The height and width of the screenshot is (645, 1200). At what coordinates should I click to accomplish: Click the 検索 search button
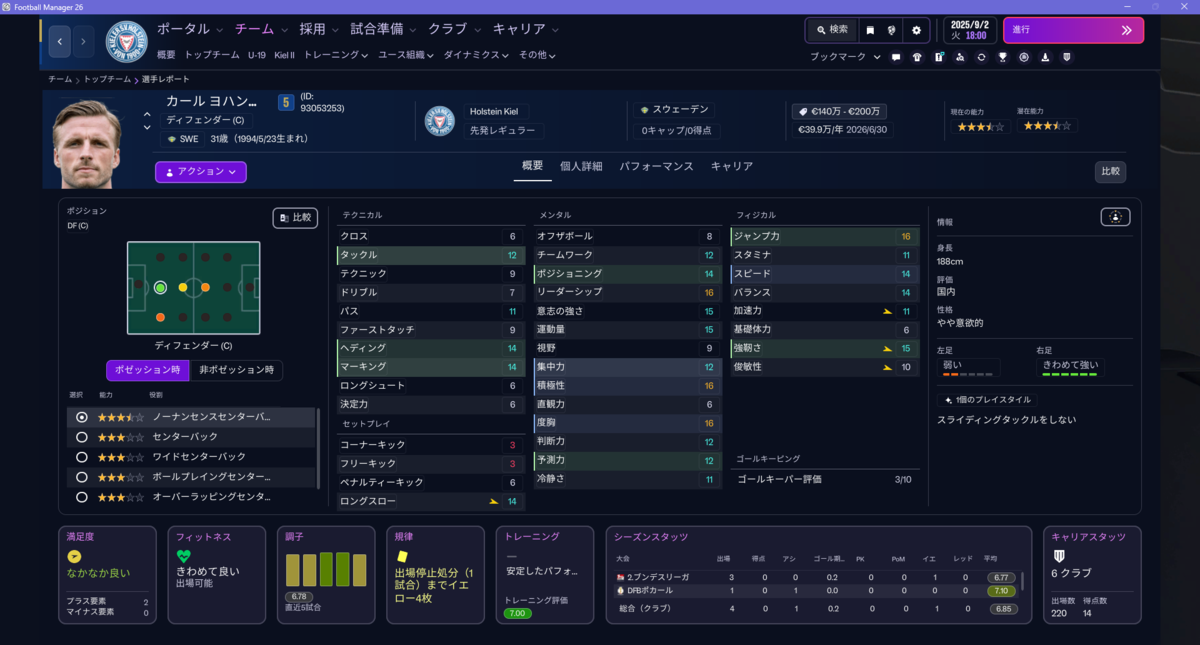[x=831, y=30]
